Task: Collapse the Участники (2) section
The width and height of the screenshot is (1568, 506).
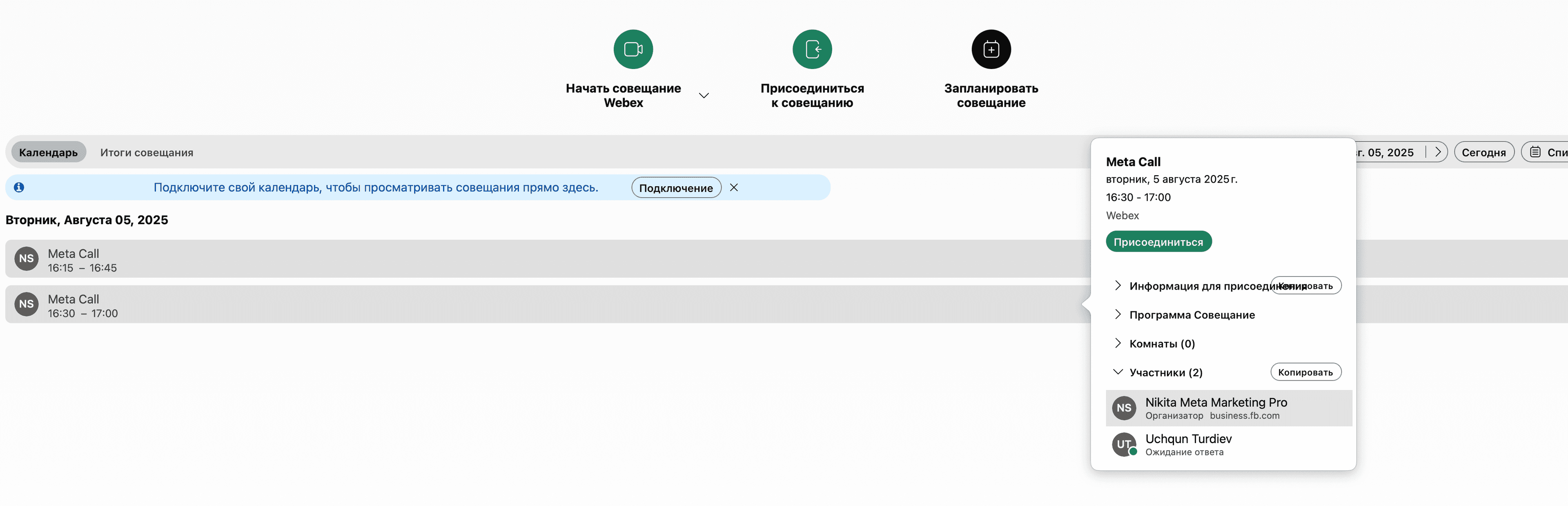Action: click(x=1118, y=372)
